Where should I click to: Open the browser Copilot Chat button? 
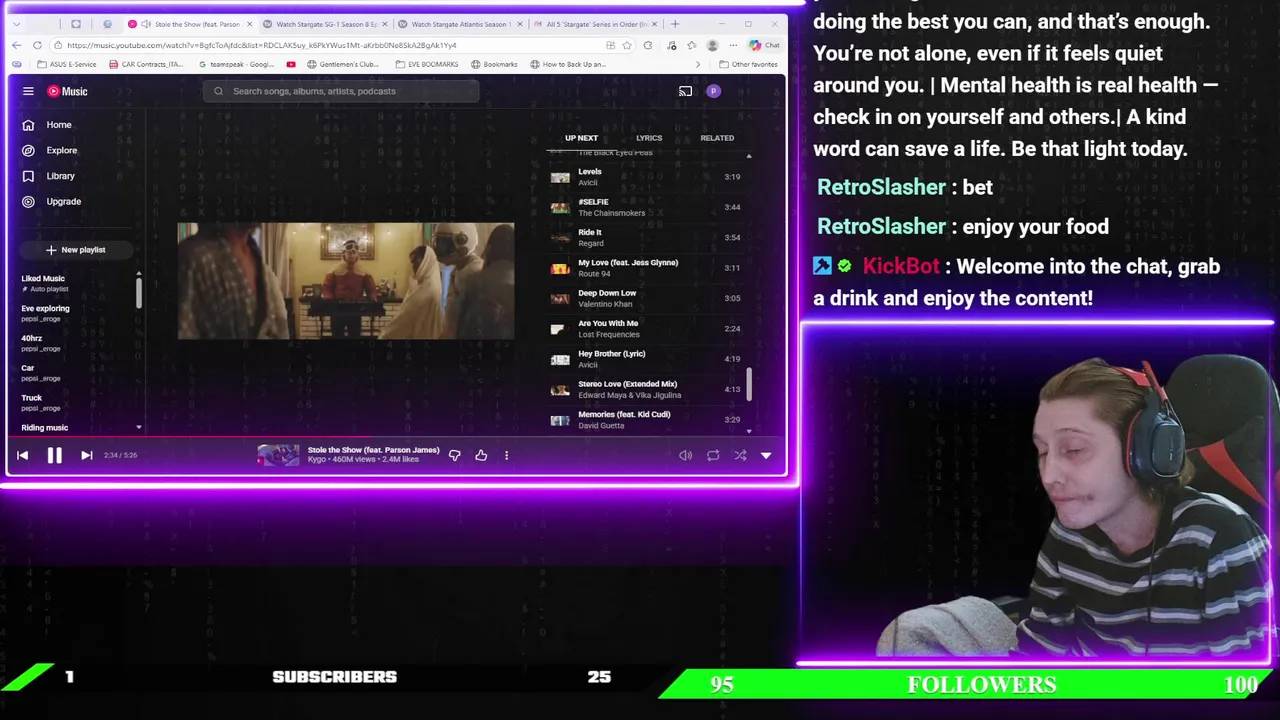[764, 45]
